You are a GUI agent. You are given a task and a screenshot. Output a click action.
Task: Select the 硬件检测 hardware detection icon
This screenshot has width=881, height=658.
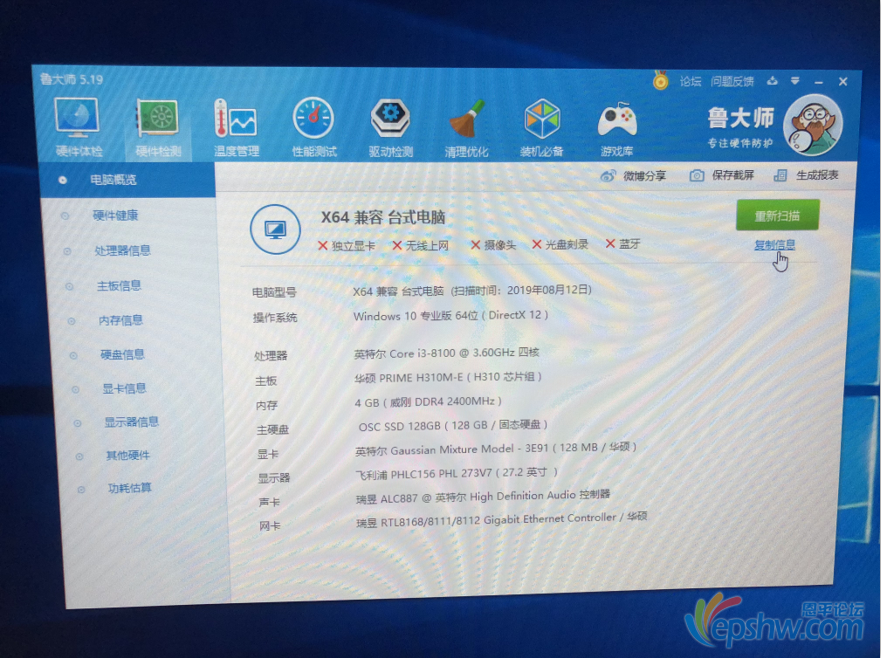[158, 128]
